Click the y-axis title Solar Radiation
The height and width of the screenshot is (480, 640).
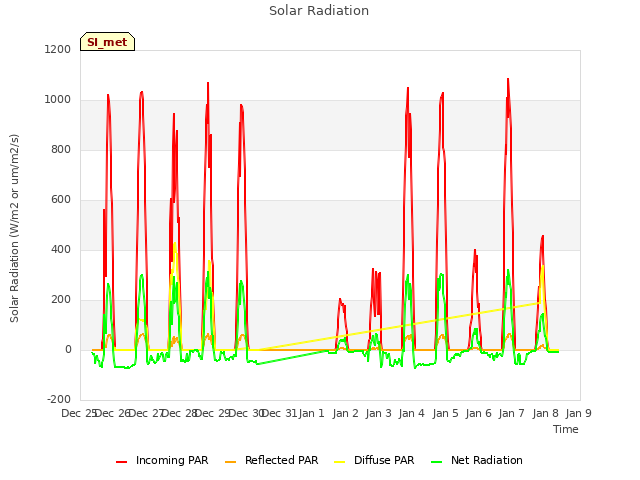click(x=14, y=228)
